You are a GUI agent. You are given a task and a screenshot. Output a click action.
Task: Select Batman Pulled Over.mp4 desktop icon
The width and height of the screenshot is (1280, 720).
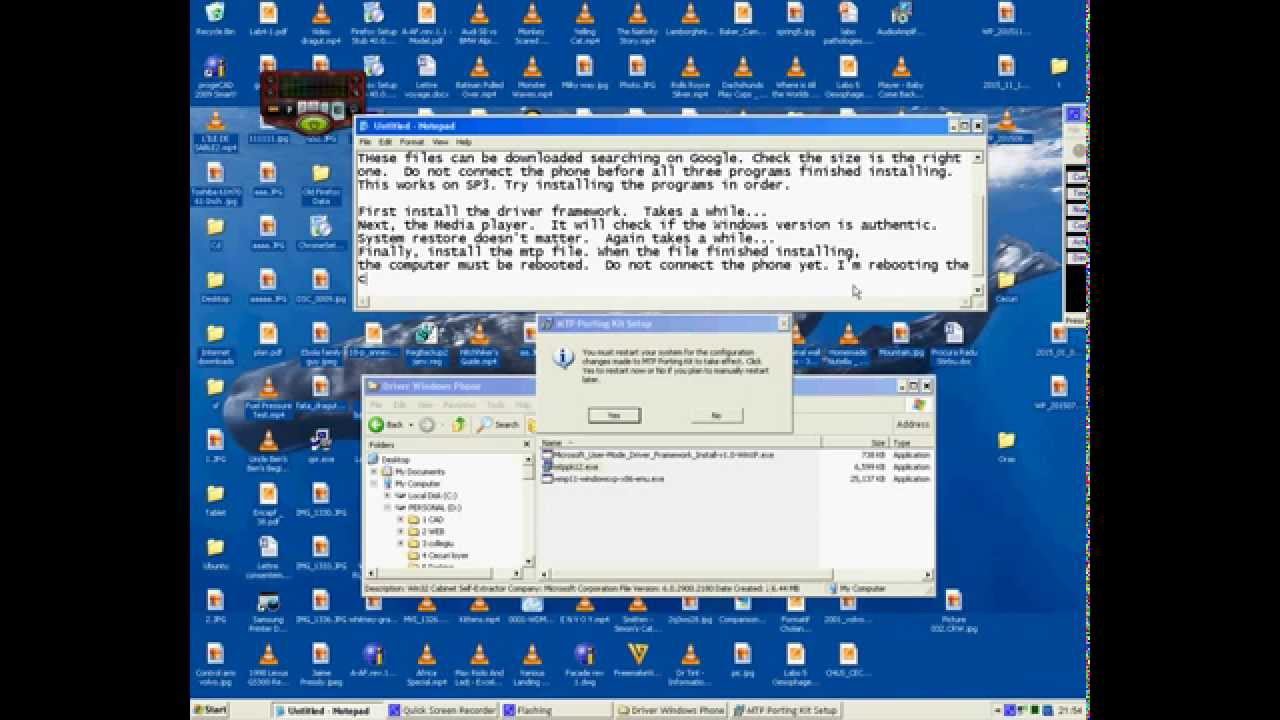[479, 77]
